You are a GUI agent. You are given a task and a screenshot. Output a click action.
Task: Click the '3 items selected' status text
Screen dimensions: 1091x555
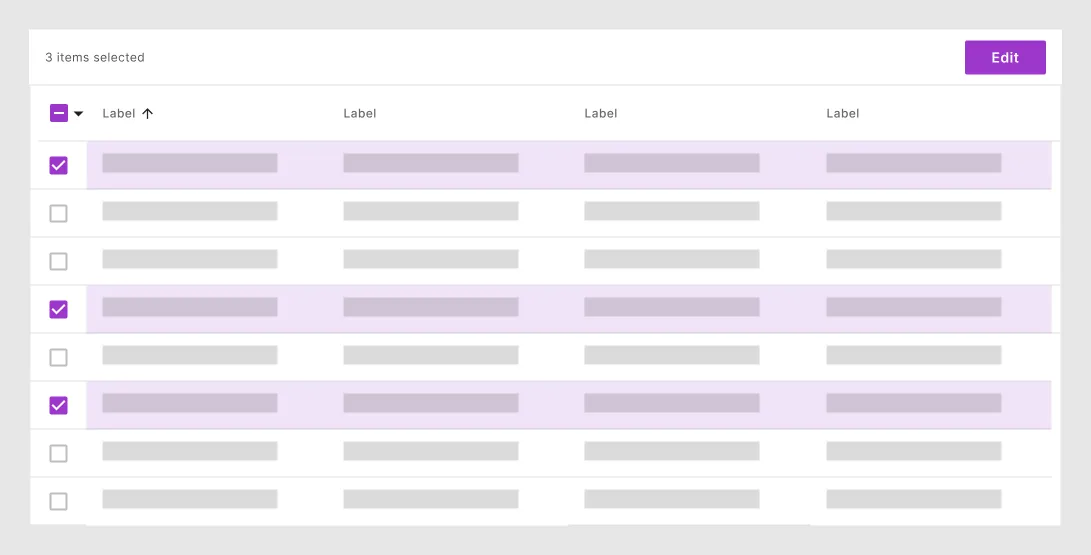pos(95,58)
